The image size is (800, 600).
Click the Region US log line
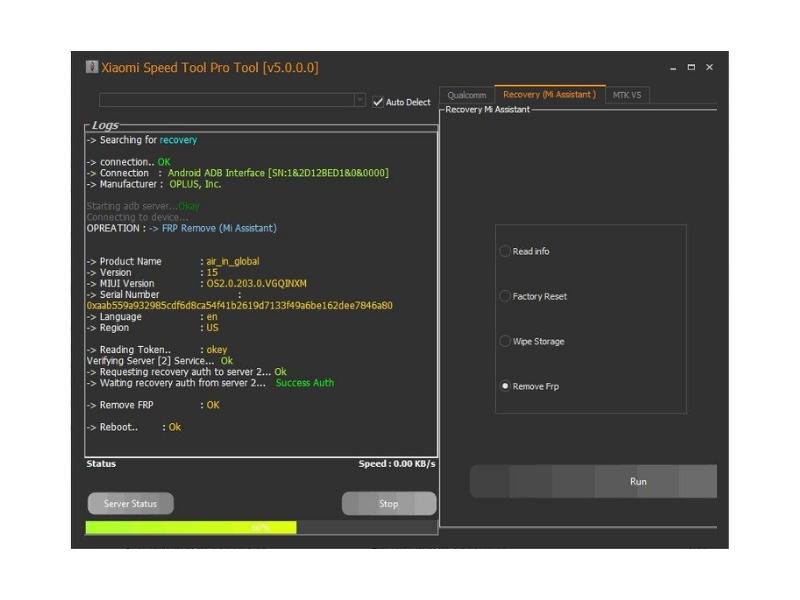[x=153, y=328]
